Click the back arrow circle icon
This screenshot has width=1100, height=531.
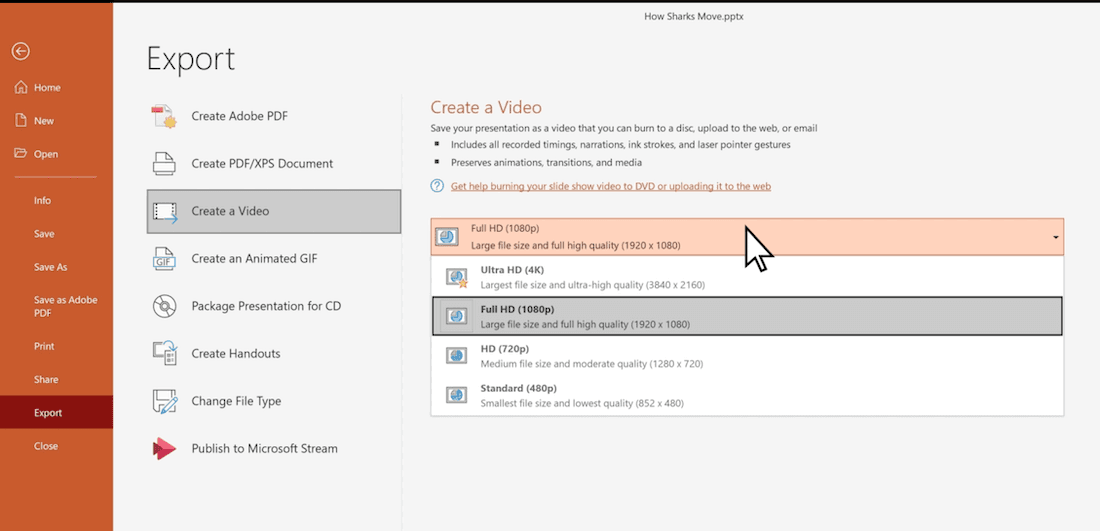pyautogui.click(x=20, y=52)
